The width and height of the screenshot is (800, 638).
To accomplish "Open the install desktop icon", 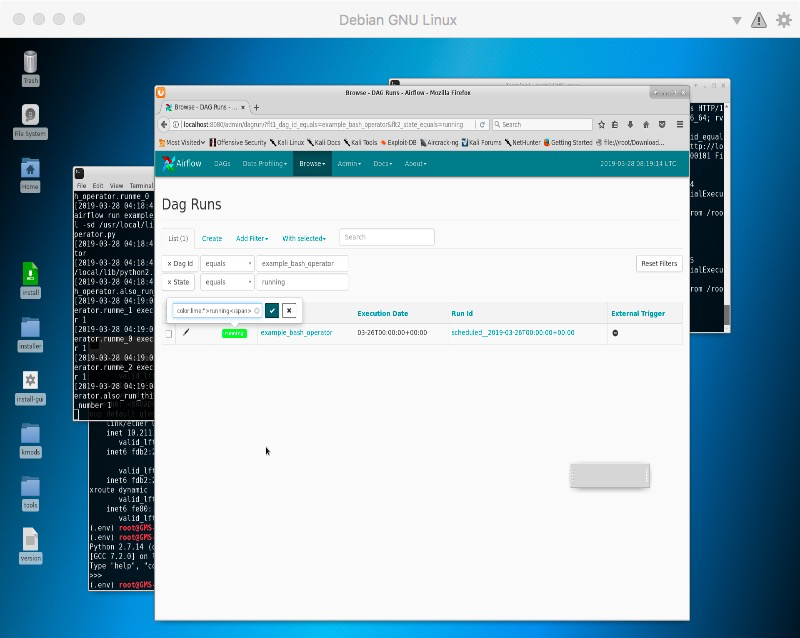I will tap(30, 280).
